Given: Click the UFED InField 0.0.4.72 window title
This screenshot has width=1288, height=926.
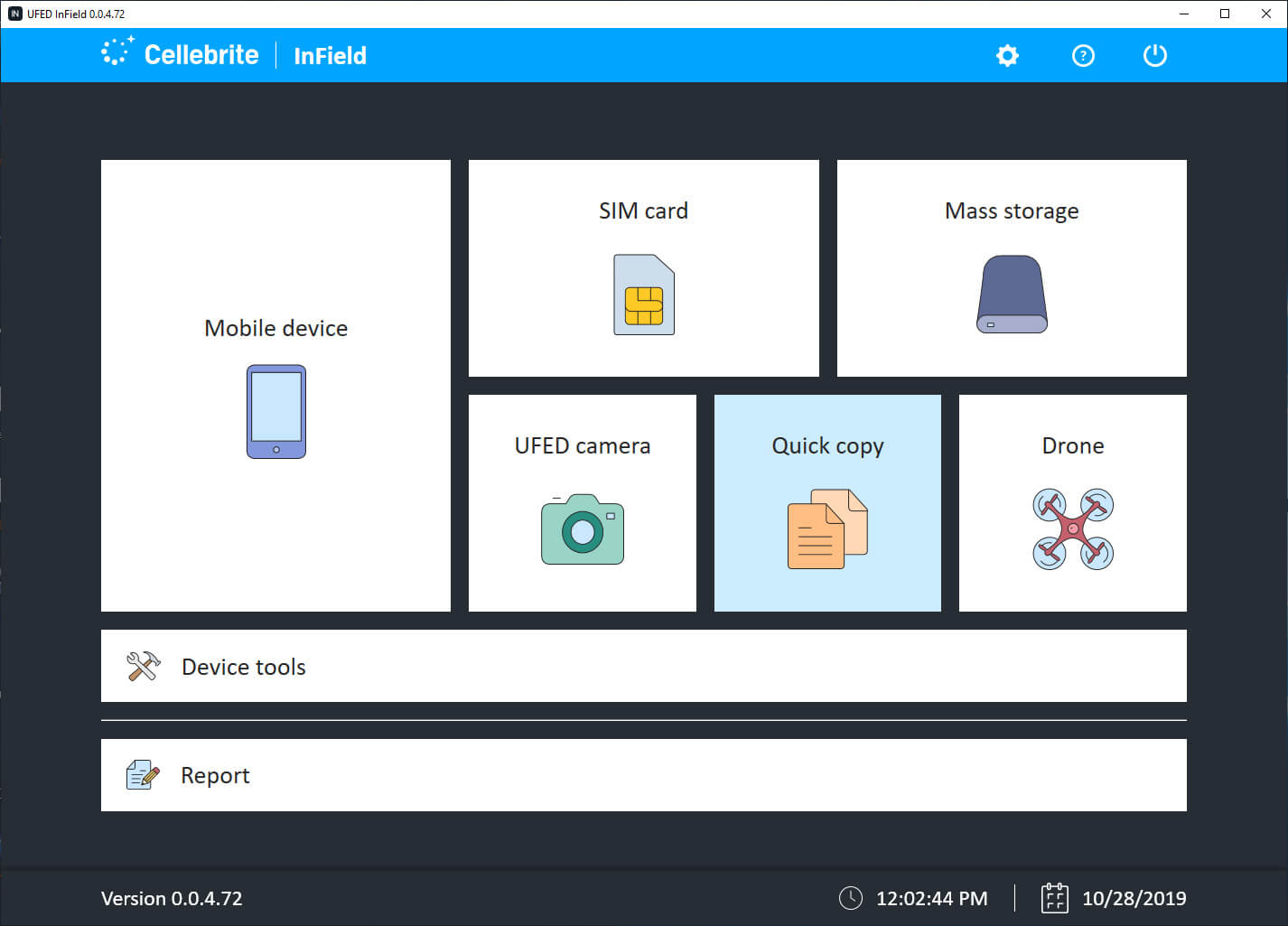Looking at the screenshot, I should pos(76,14).
